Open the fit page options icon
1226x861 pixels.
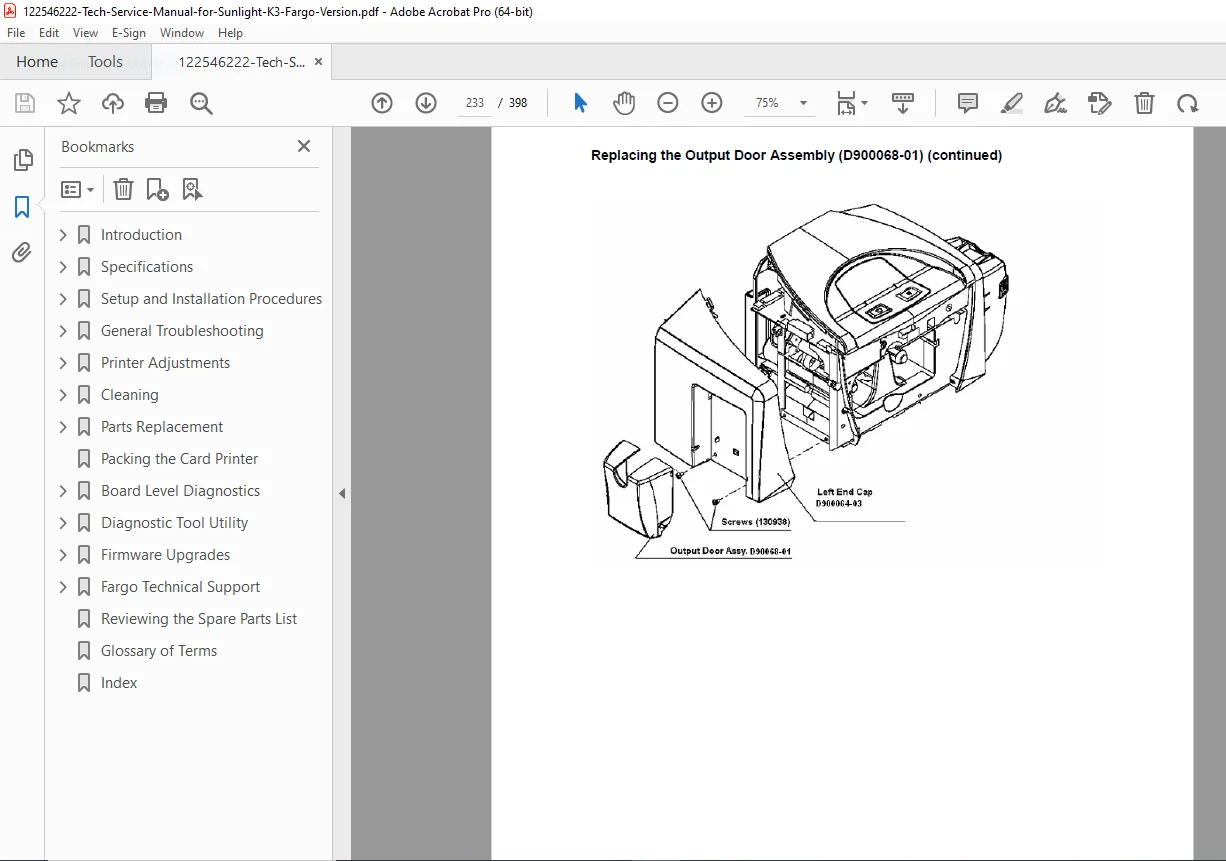(x=852, y=103)
